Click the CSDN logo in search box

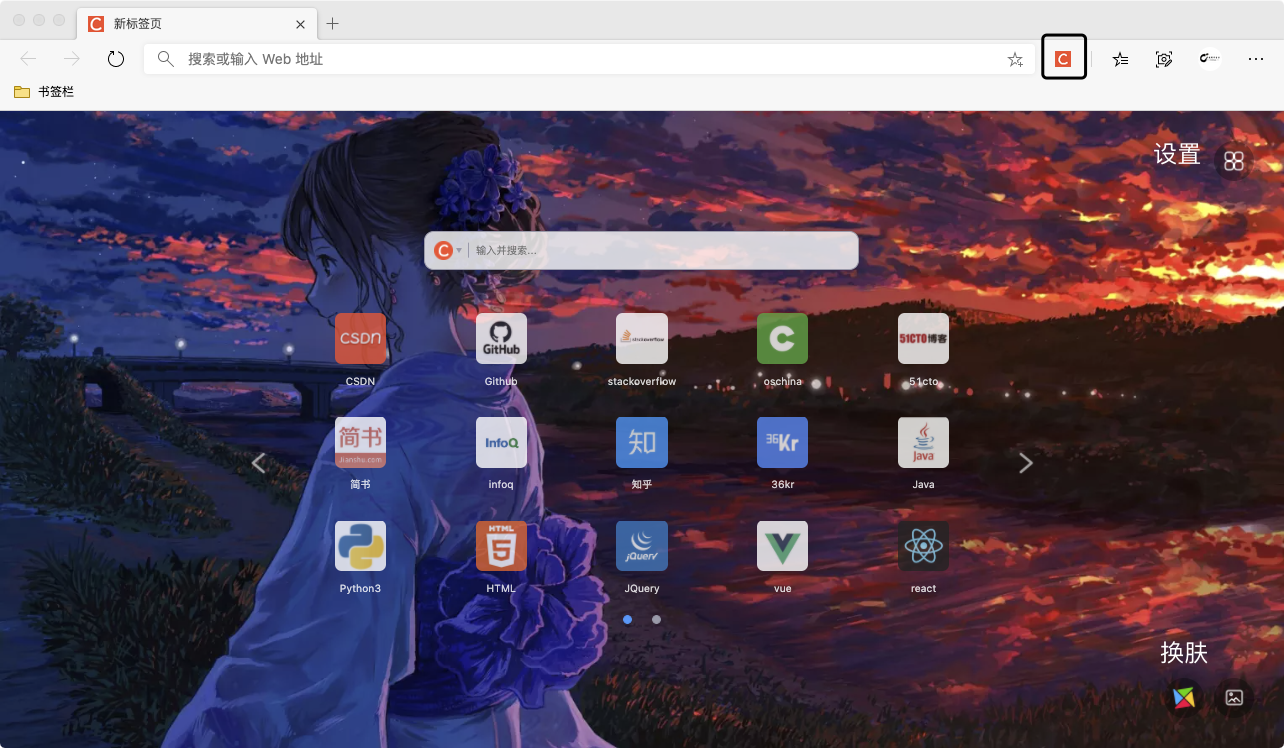pyautogui.click(x=443, y=250)
